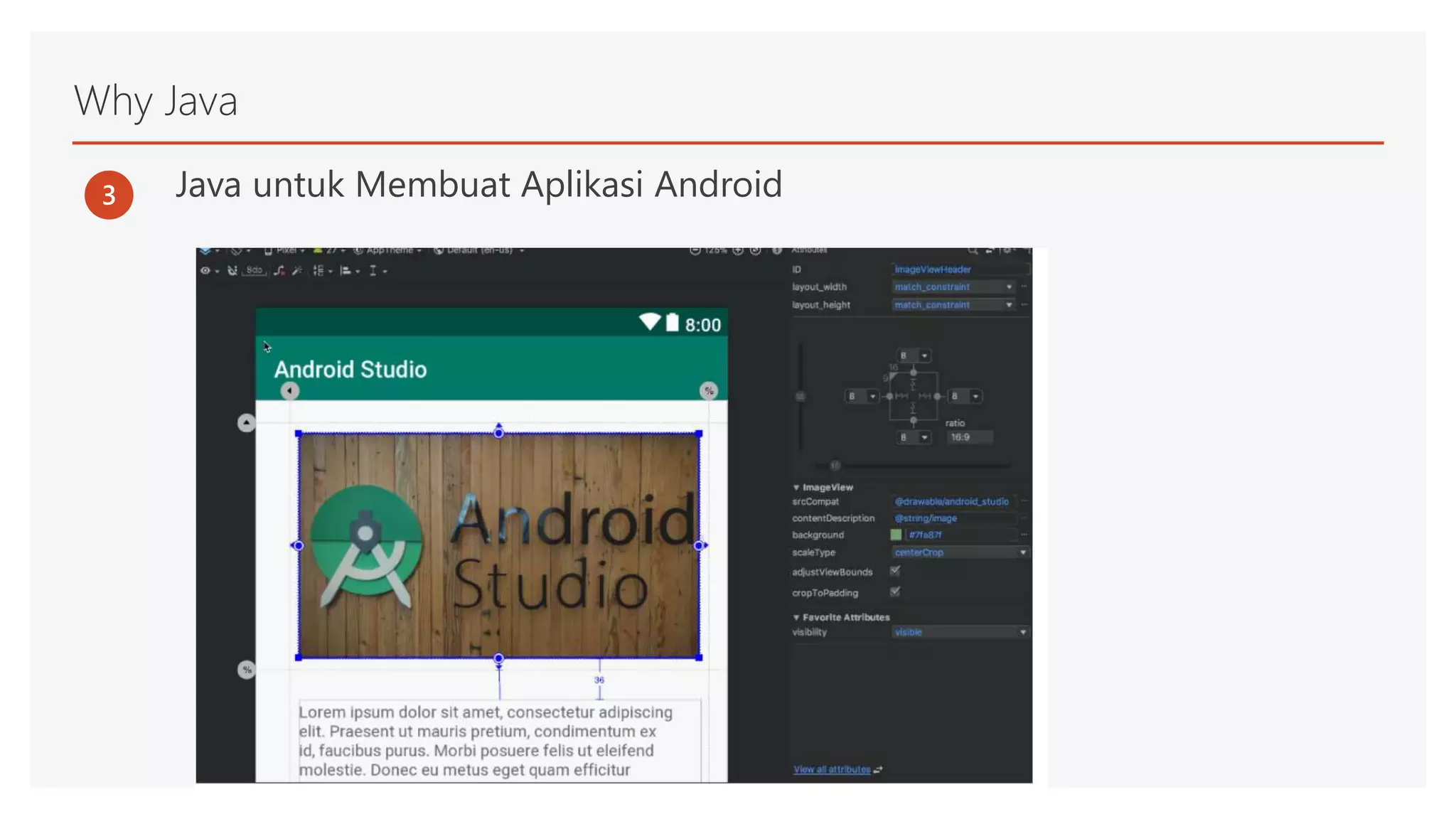Open the visibility visible dropdown
The image size is (1456, 819).
pos(960,632)
